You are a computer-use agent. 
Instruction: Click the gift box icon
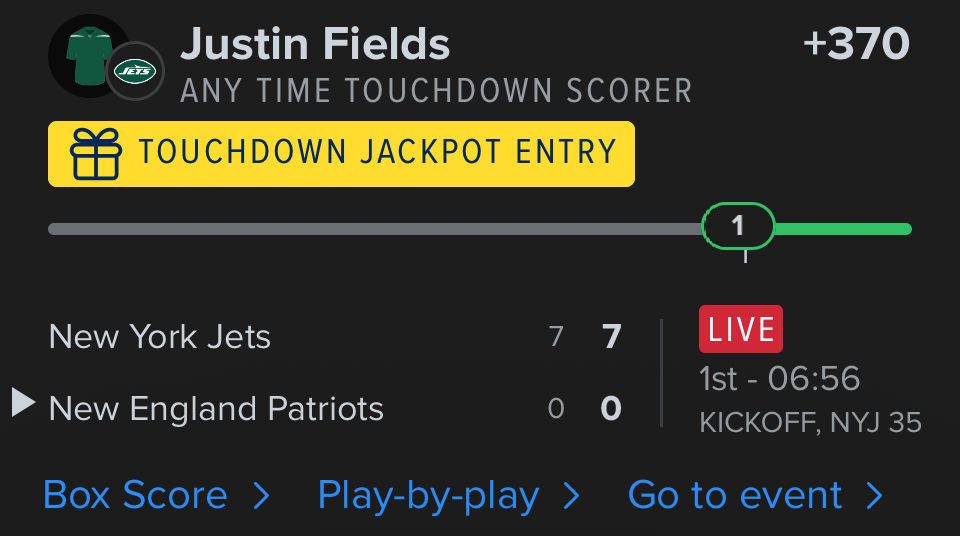[96, 154]
